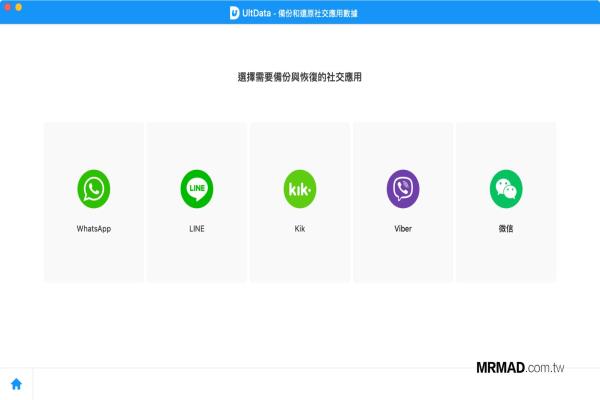Click the 微信 label text
Viewport: 600px width, 400px height.
tap(506, 229)
